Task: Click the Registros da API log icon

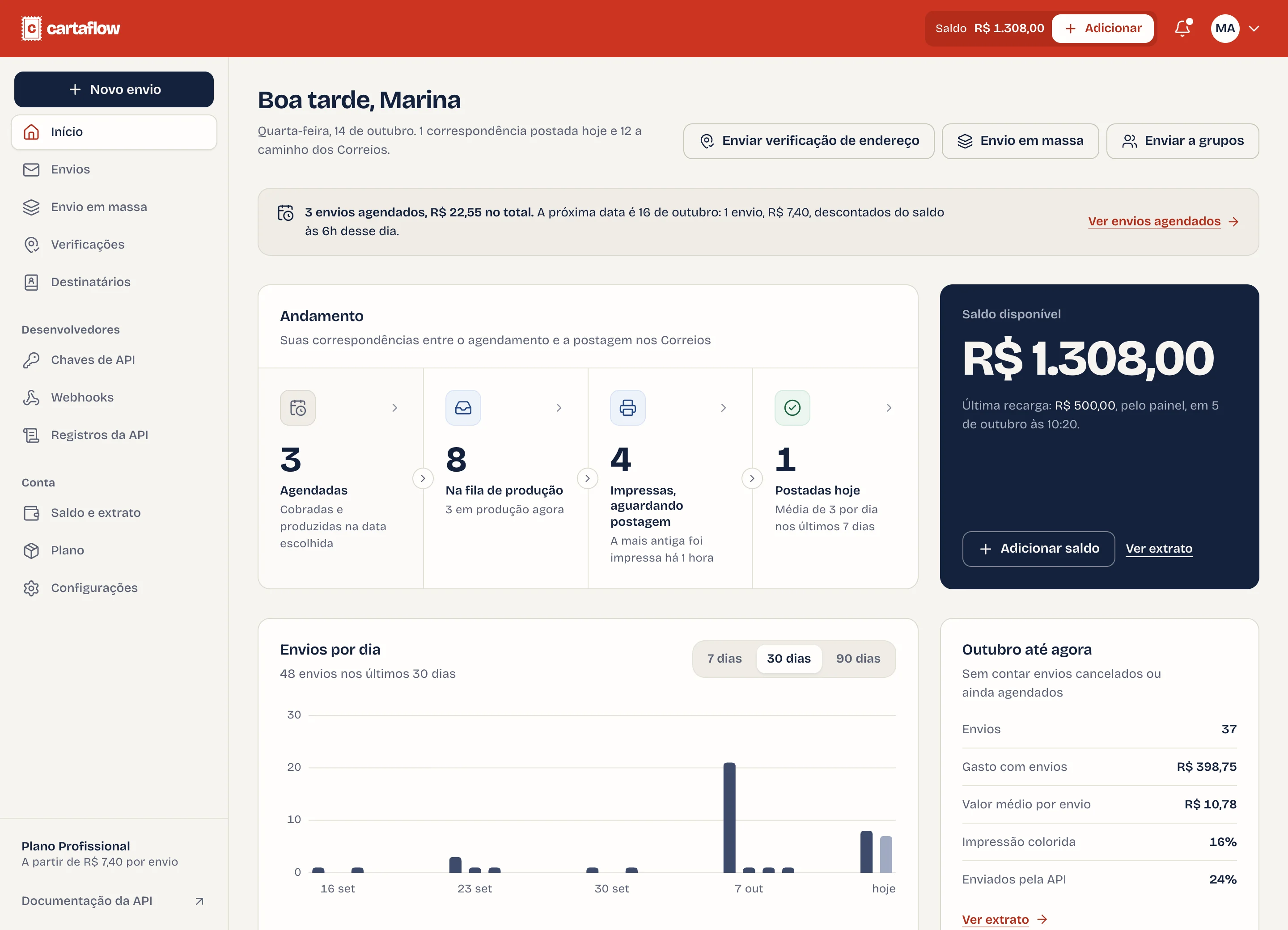Action: (x=31, y=435)
